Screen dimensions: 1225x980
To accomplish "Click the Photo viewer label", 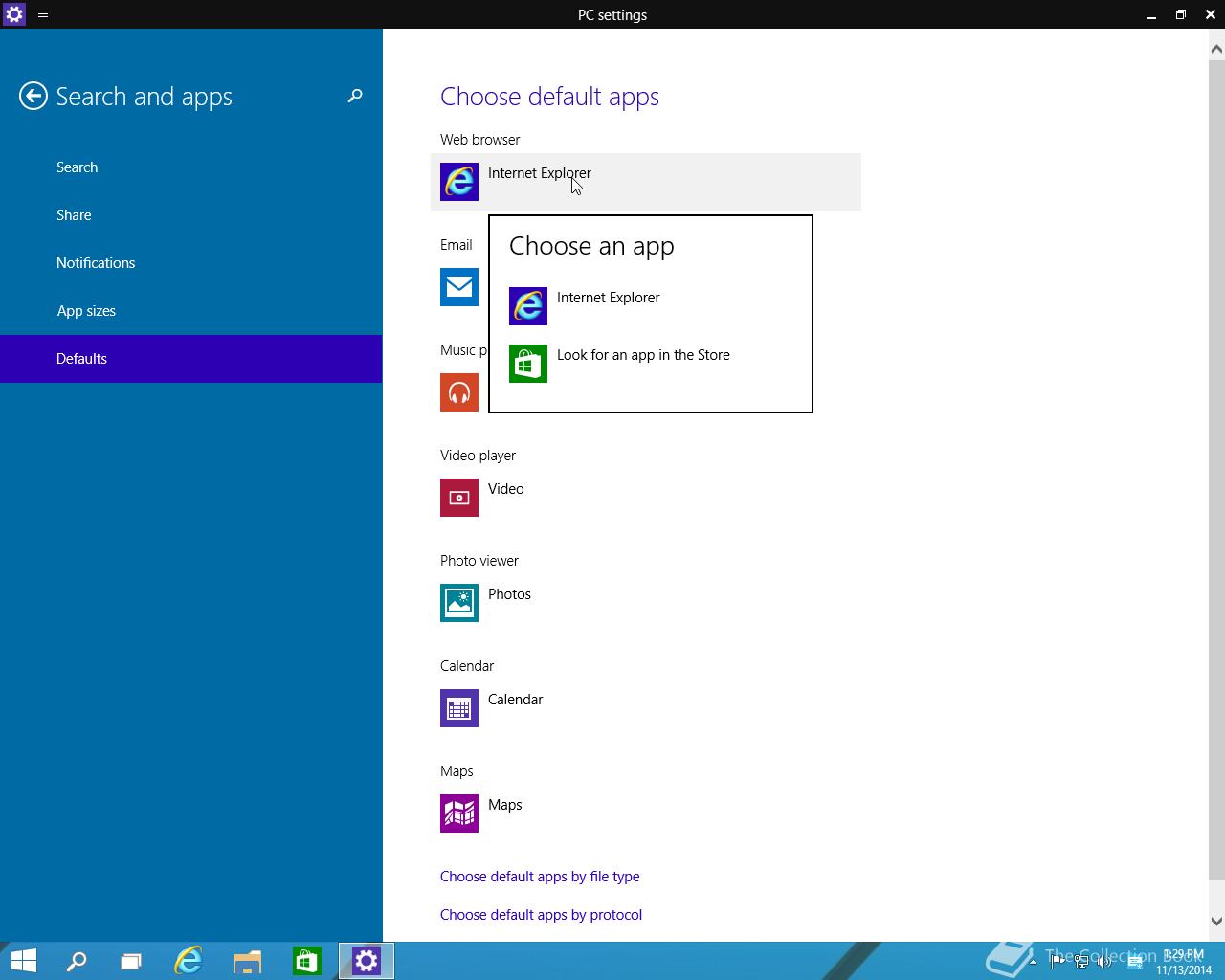I will click(479, 561).
